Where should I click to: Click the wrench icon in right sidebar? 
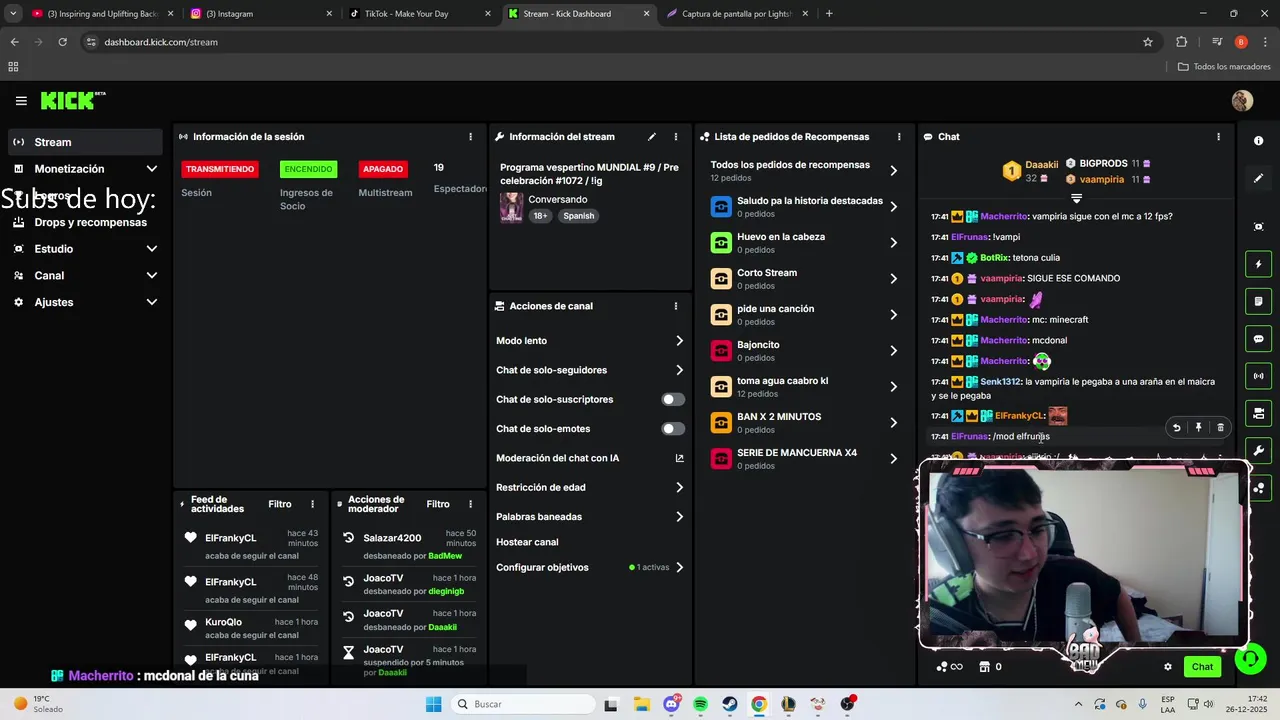[1258, 450]
